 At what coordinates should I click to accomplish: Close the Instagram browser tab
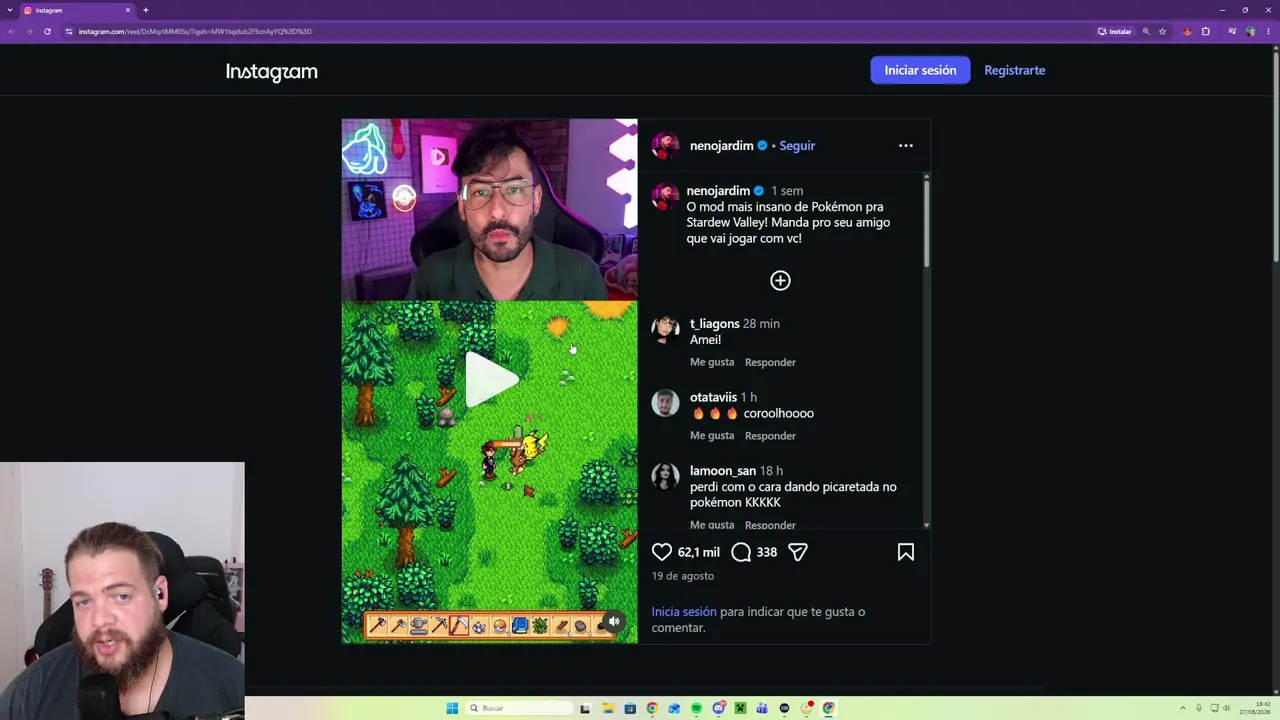pos(128,10)
